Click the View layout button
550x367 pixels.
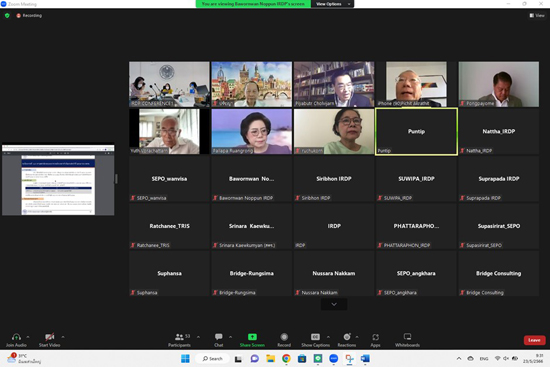coord(537,15)
